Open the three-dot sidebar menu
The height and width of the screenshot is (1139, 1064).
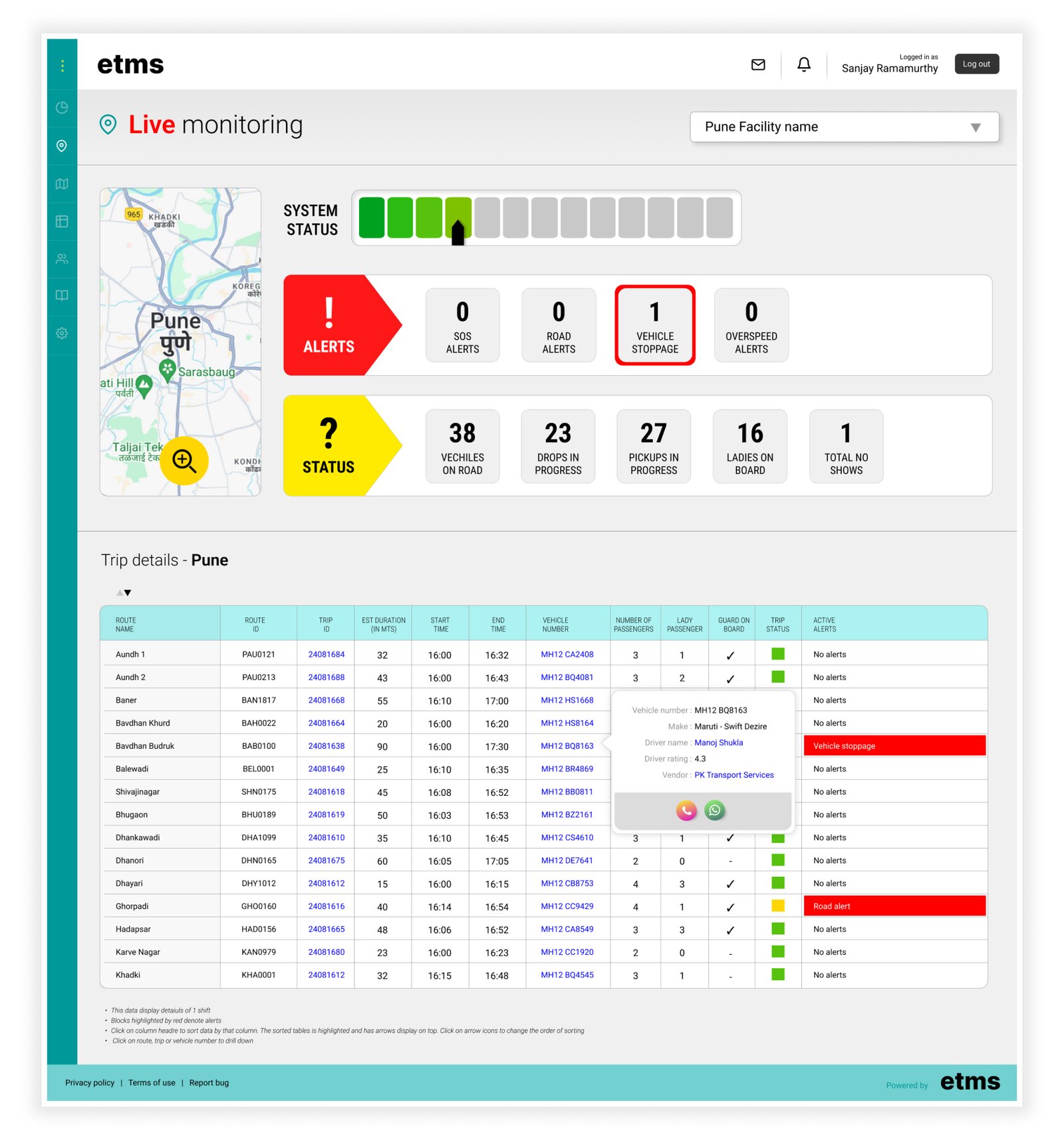62,65
